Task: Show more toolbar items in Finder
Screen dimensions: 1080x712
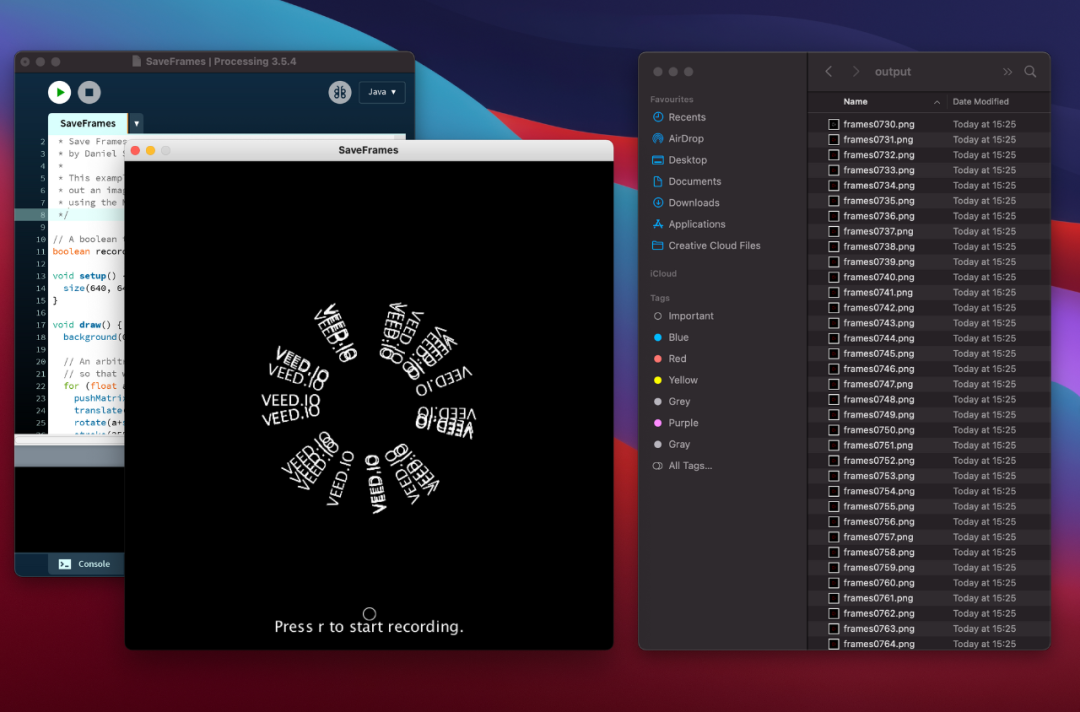Action: click(x=1007, y=72)
